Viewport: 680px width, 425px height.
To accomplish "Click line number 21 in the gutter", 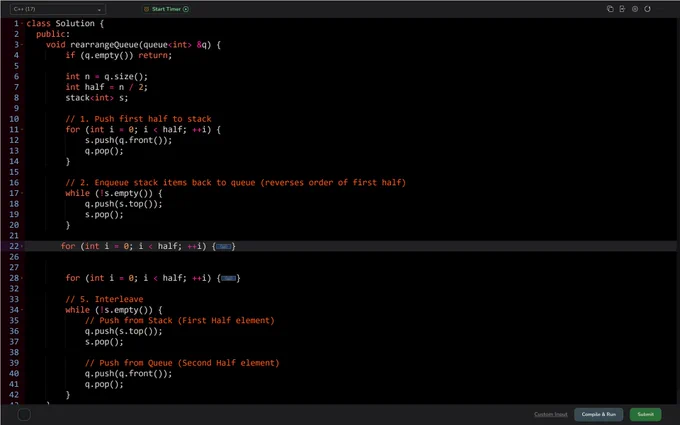I will pyautogui.click(x=14, y=235).
